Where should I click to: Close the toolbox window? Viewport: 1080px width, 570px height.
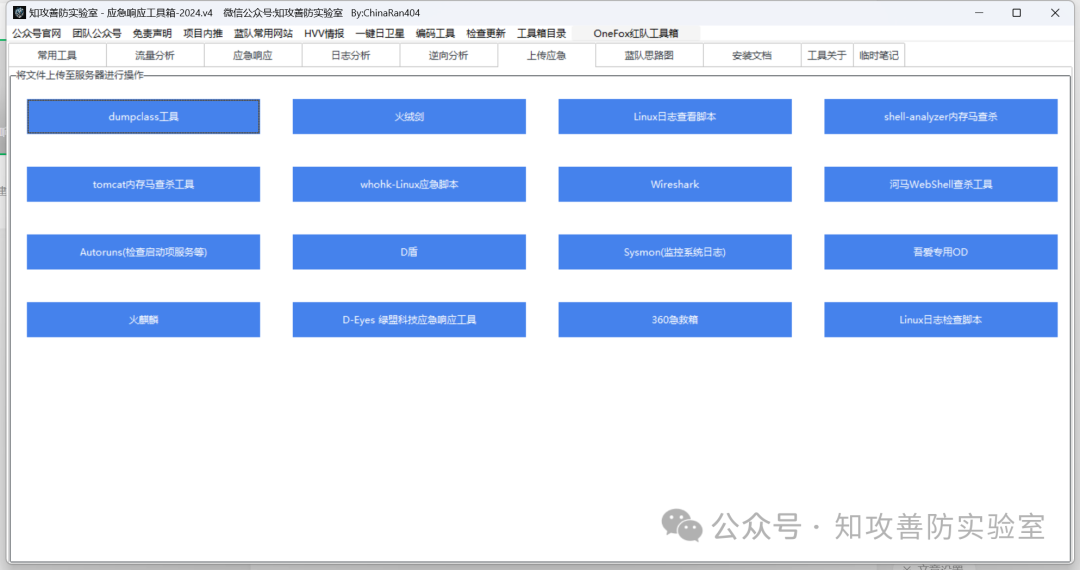[x=1055, y=12]
